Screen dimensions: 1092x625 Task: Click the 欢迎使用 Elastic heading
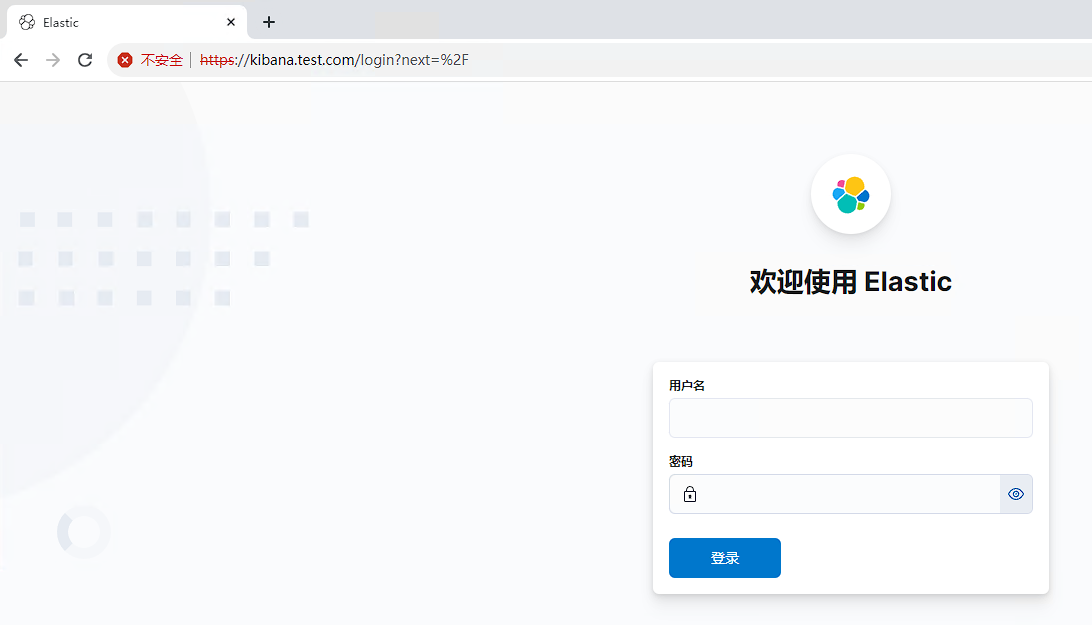click(x=850, y=281)
